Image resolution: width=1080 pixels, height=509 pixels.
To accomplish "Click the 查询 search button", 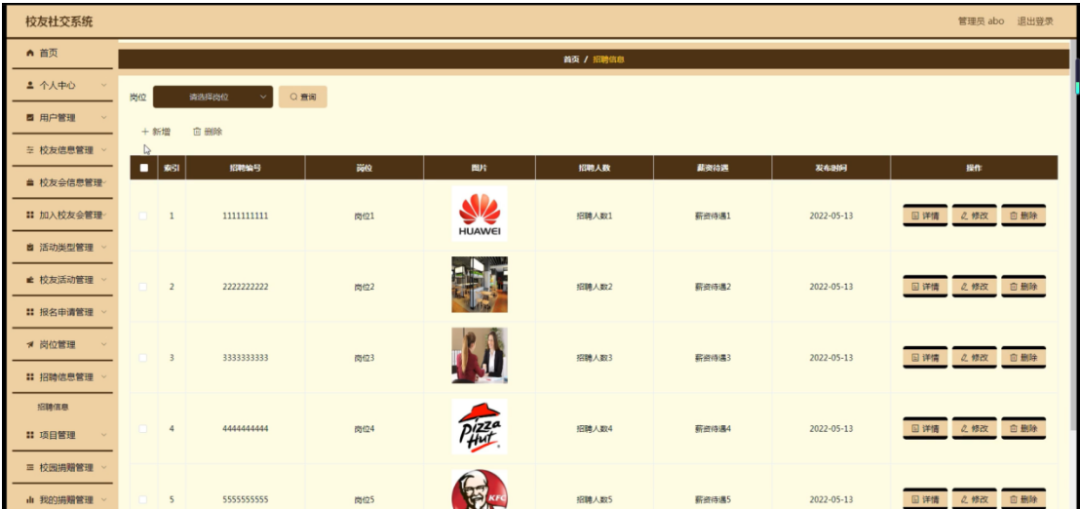I will coord(303,97).
